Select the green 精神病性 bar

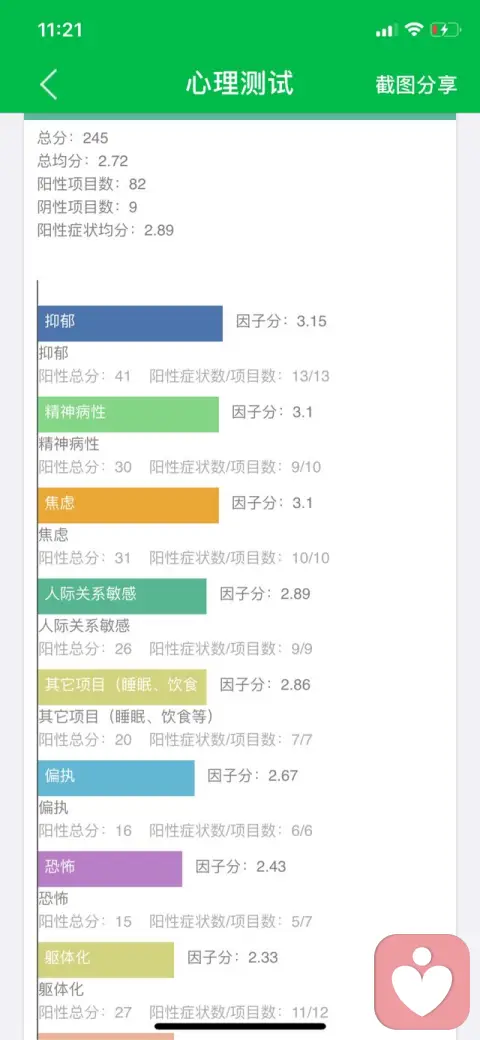pos(128,414)
